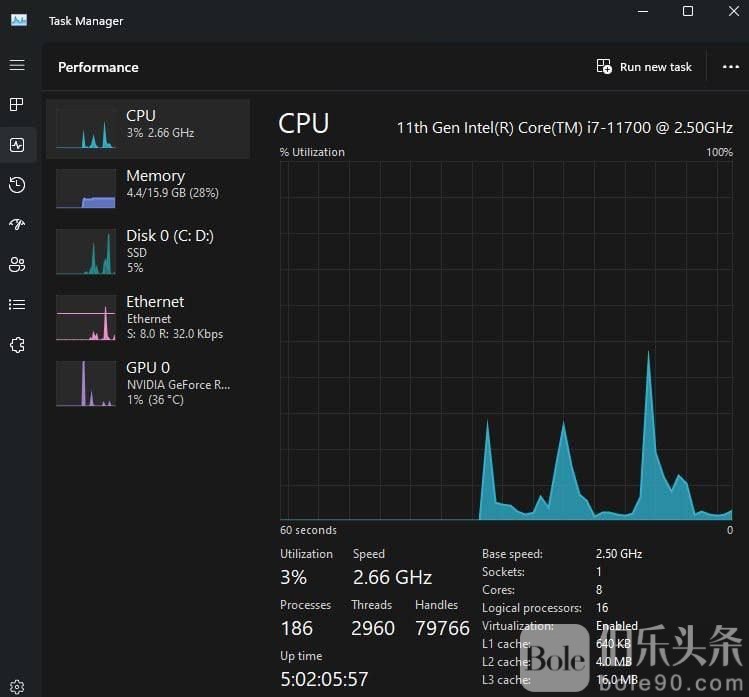Click the Logical processors value 16
The image size is (749, 697).
coord(602,608)
